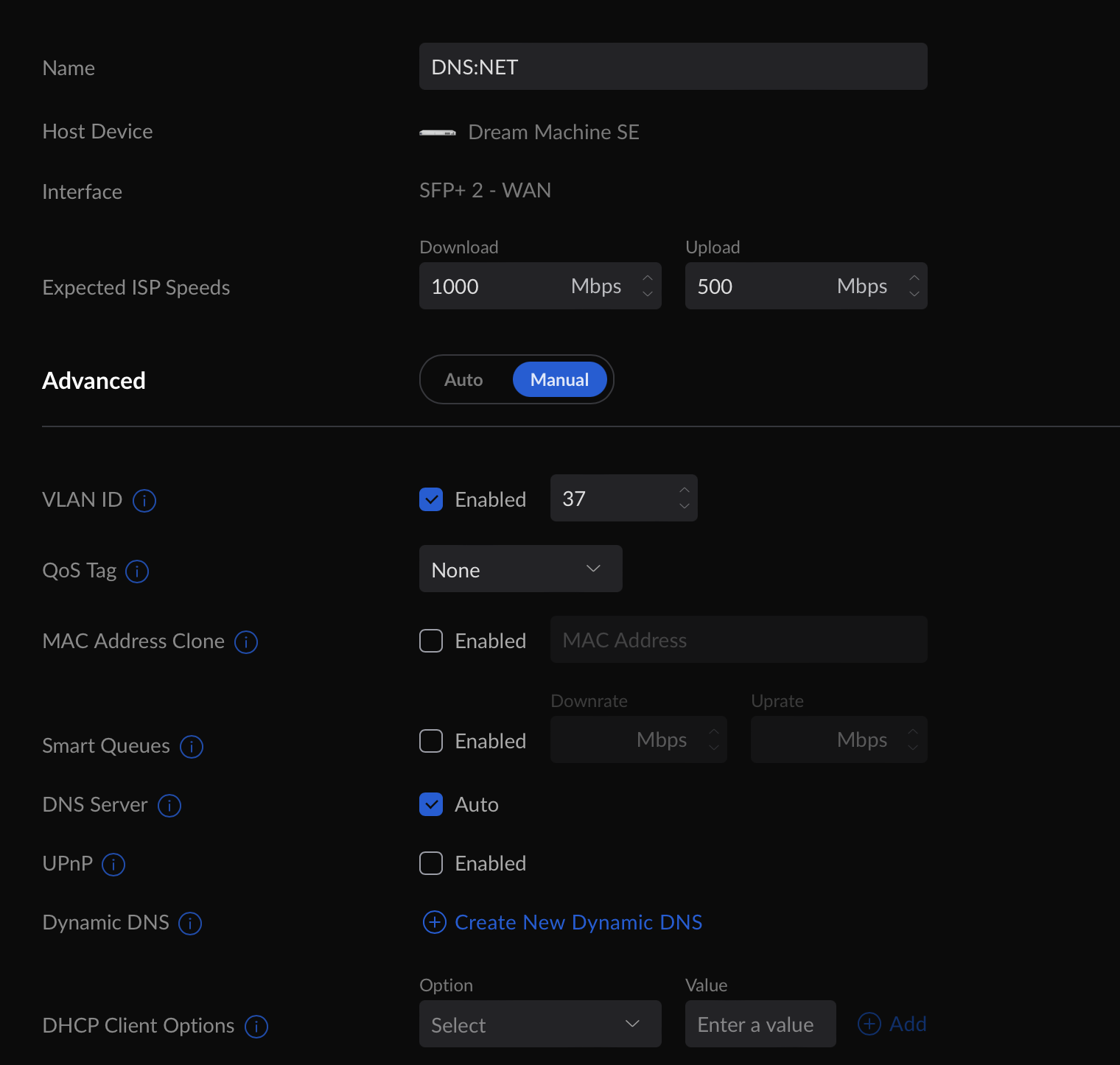Image resolution: width=1120 pixels, height=1065 pixels.
Task: Enable the UPnP checkbox
Action: (431, 863)
